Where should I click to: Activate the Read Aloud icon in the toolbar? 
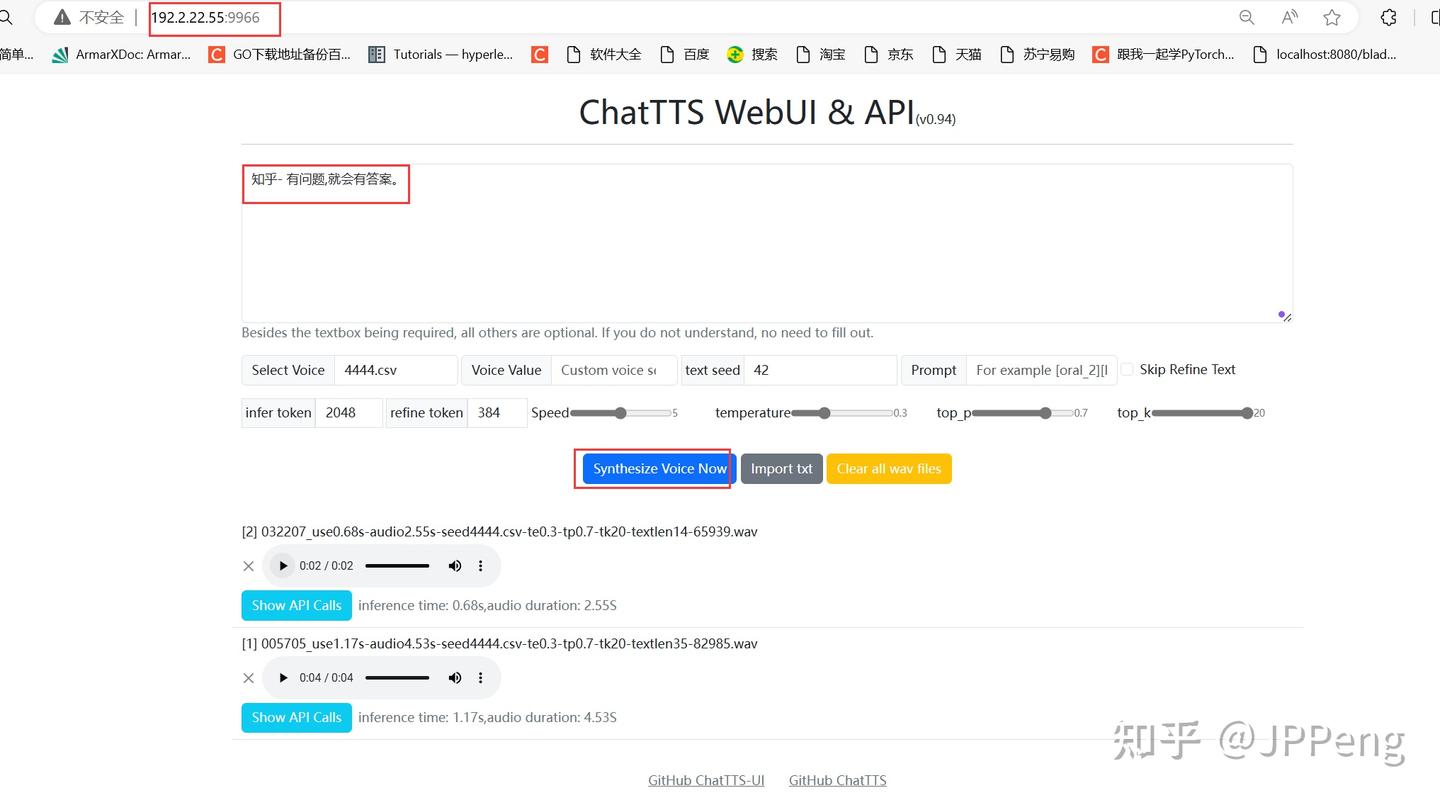point(1289,17)
